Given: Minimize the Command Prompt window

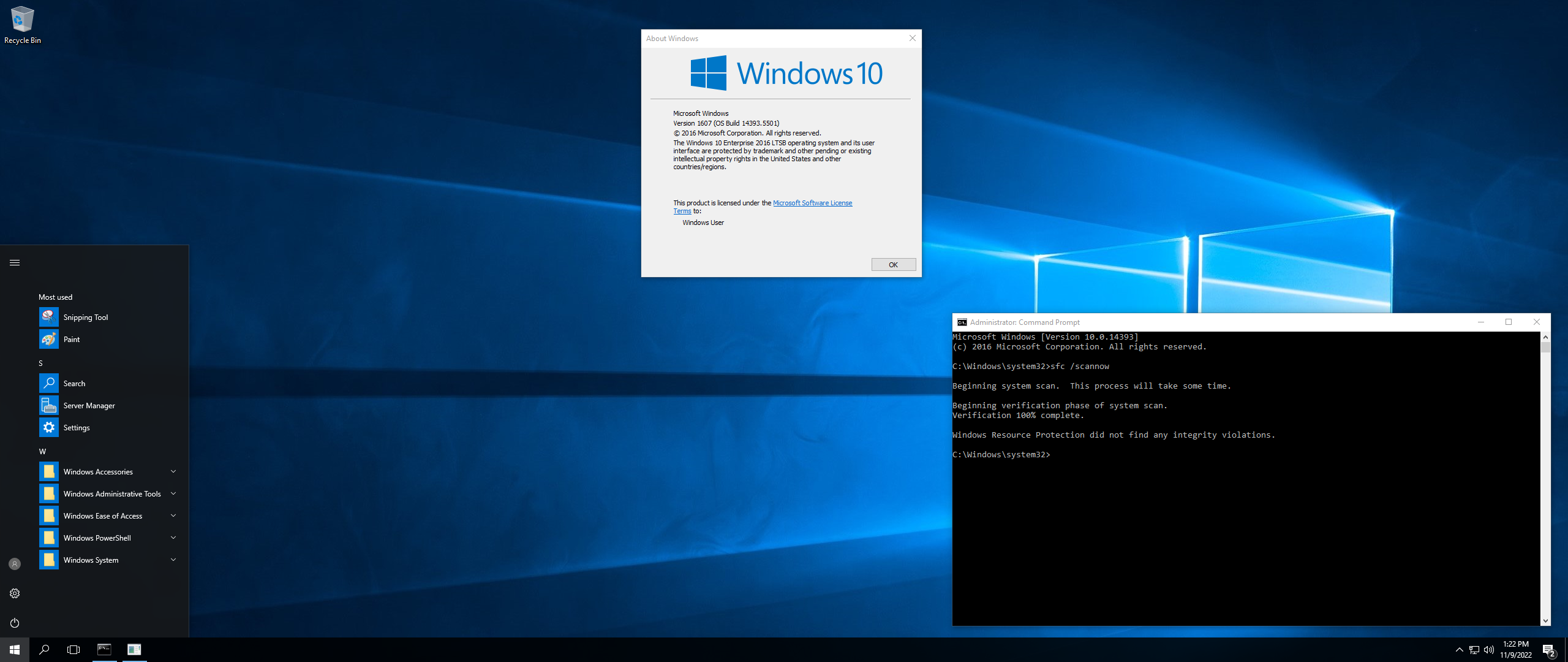Looking at the screenshot, I should click(1481, 322).
